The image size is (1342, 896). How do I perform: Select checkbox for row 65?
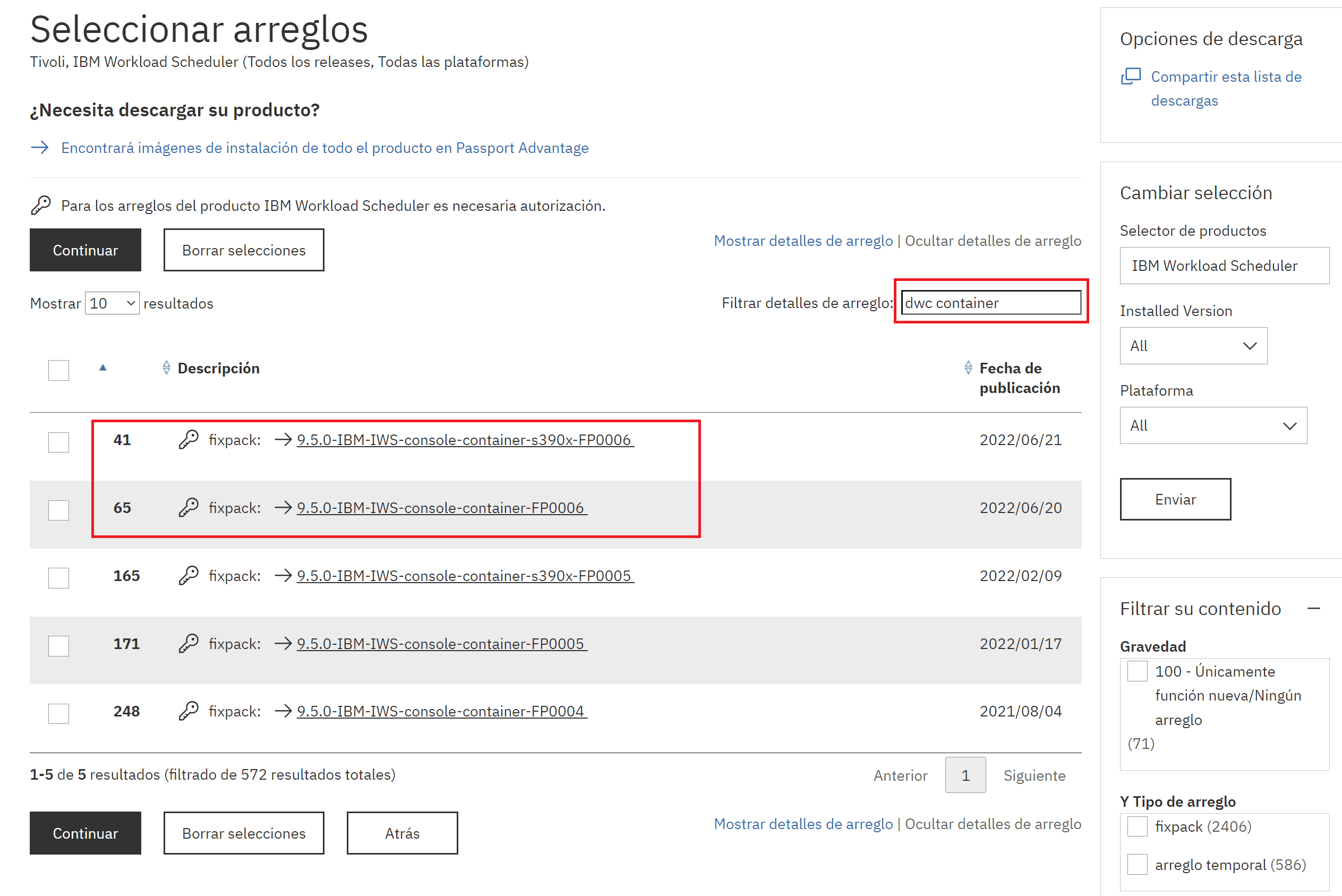(58, 510)
